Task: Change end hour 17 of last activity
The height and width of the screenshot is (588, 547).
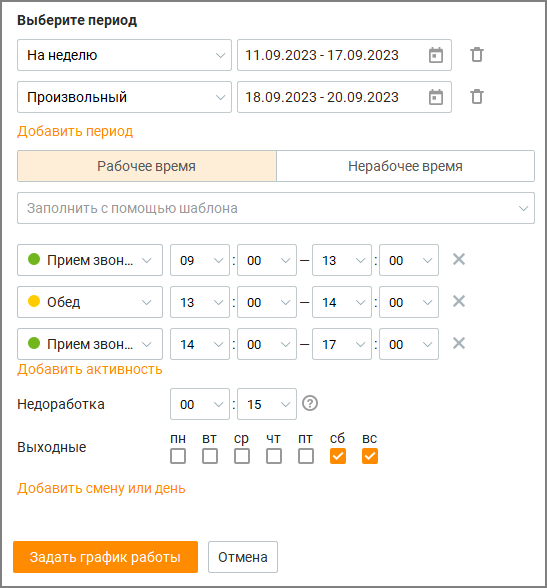Action: tap(342, 344)
